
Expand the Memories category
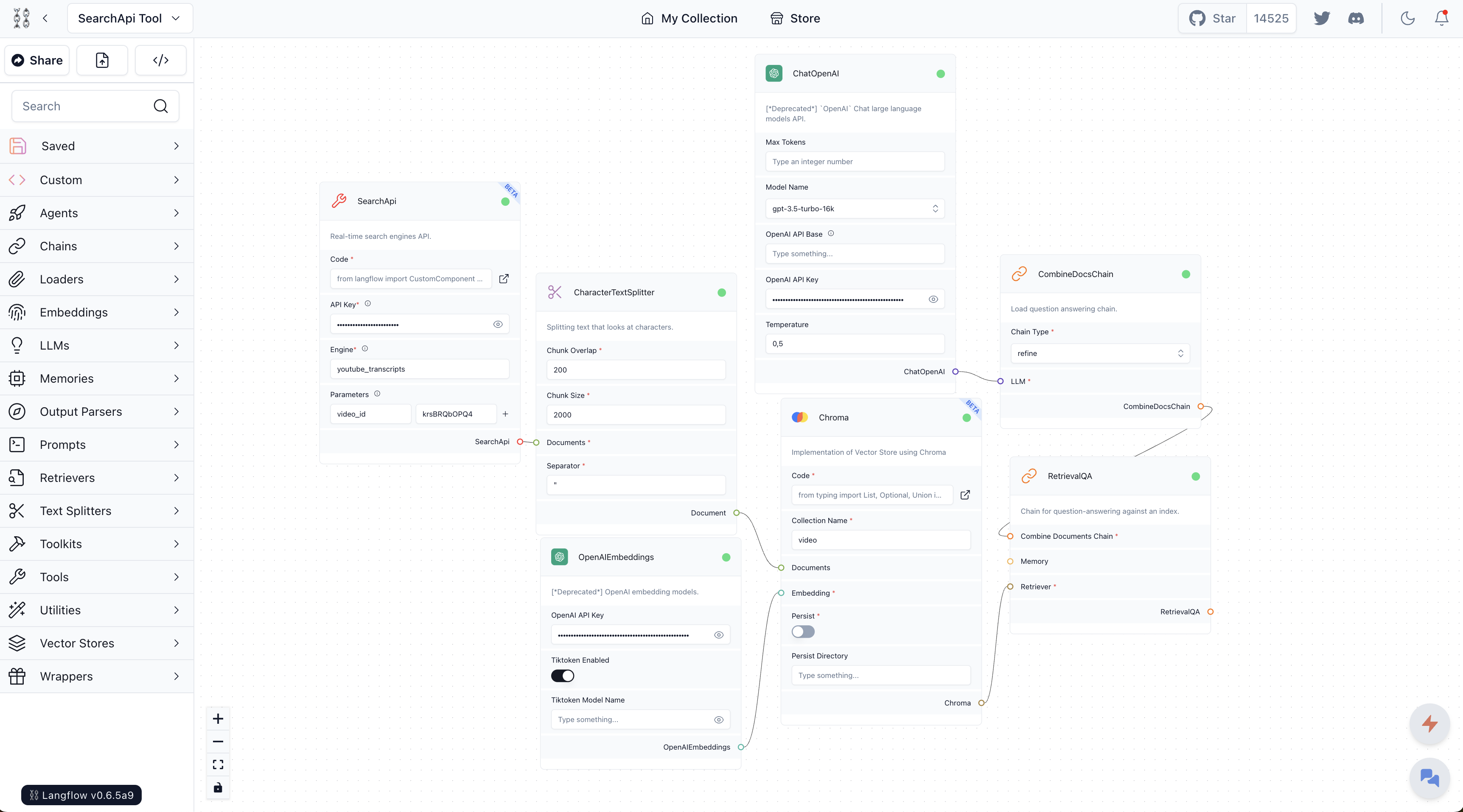97,379
